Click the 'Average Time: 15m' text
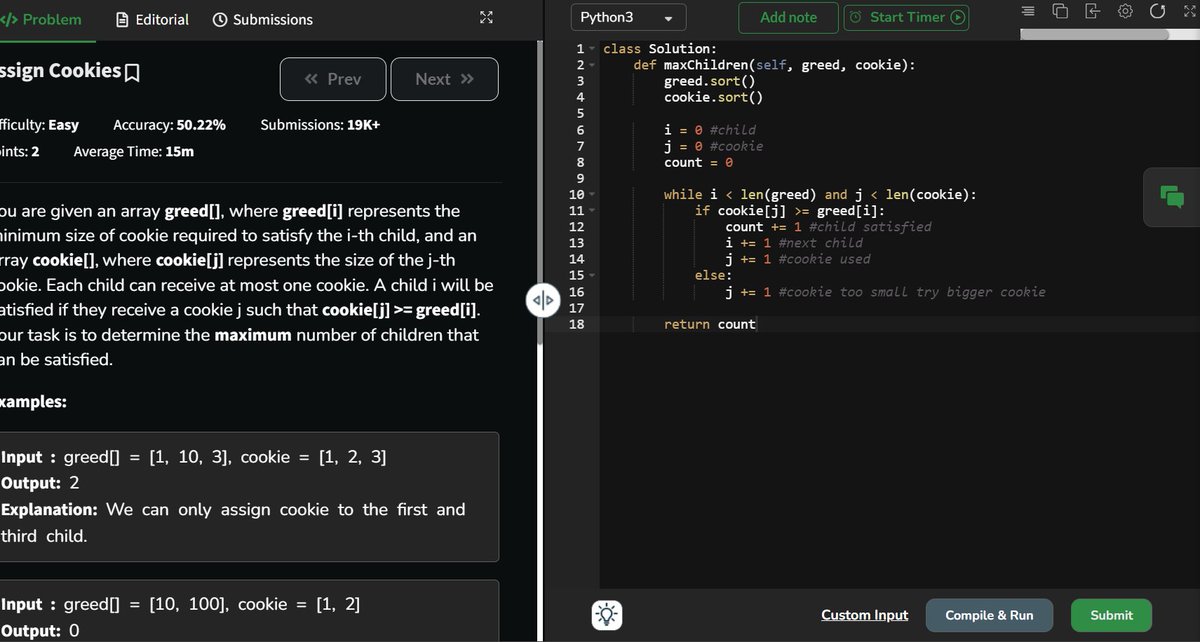The height and width of the screenshot is (642, 1200). click(x=134, y=152)
